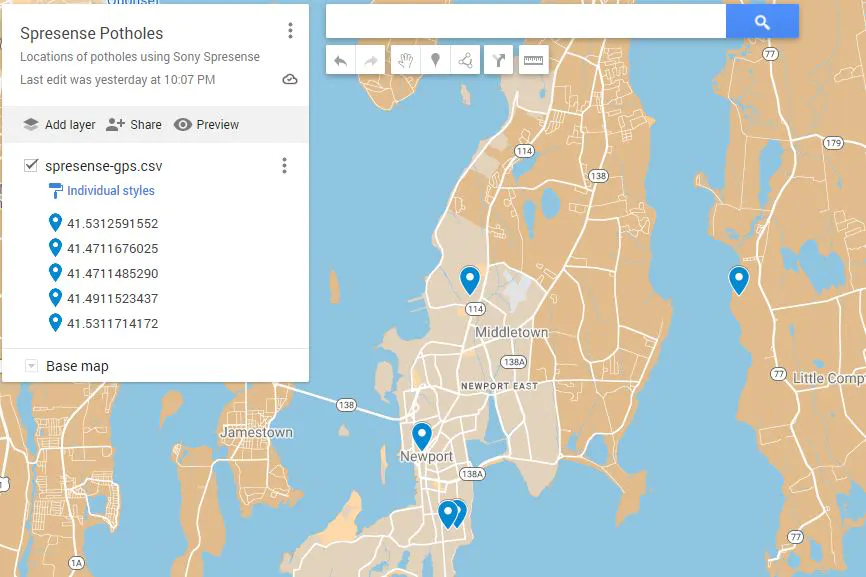Select the Add marker tool

coord(435,60)
